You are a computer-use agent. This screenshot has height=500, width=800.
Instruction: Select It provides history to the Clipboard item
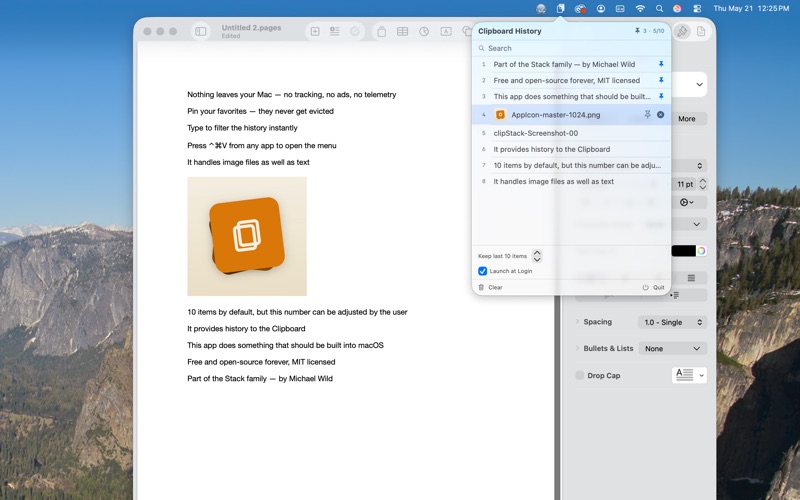[x=571, y=149]
